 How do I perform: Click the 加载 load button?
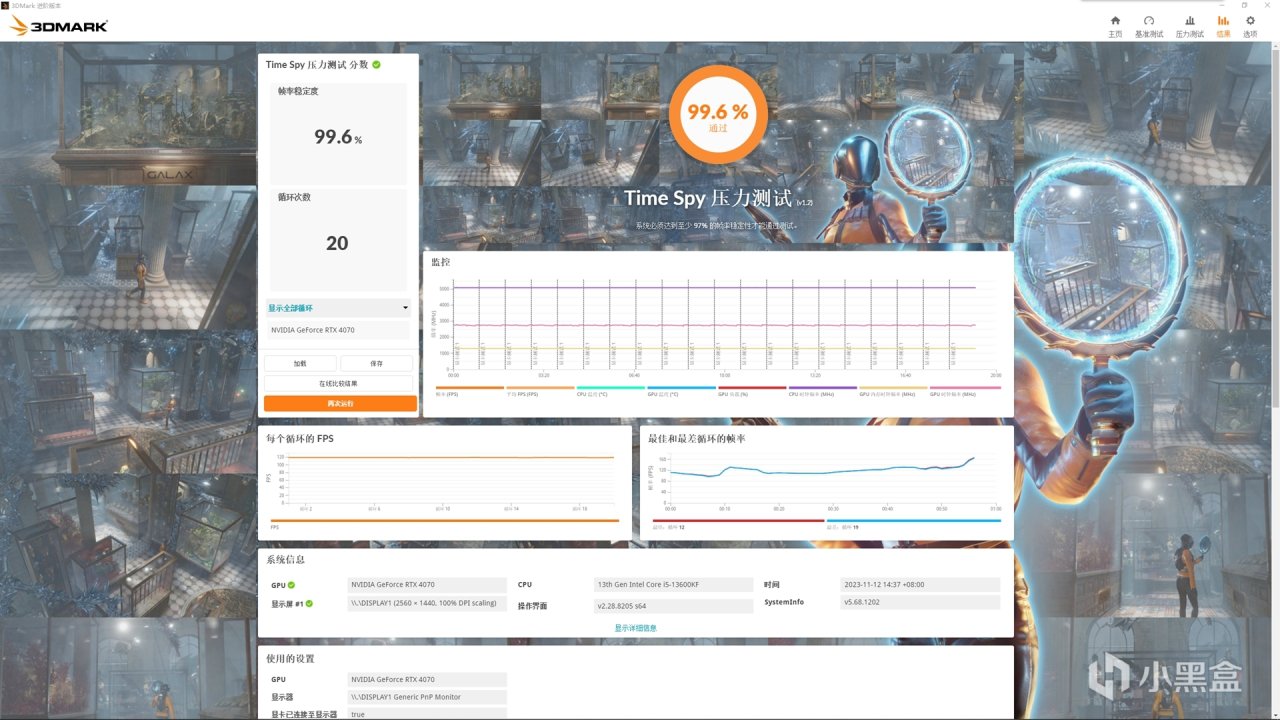300,364
